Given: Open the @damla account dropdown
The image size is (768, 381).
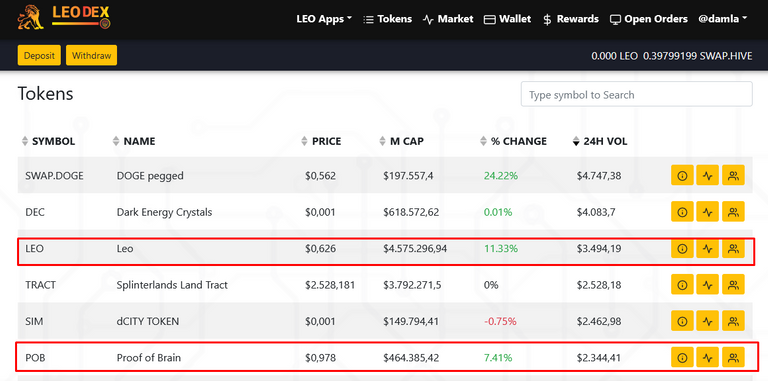Looking at the screenshot, I should (722, 19).
